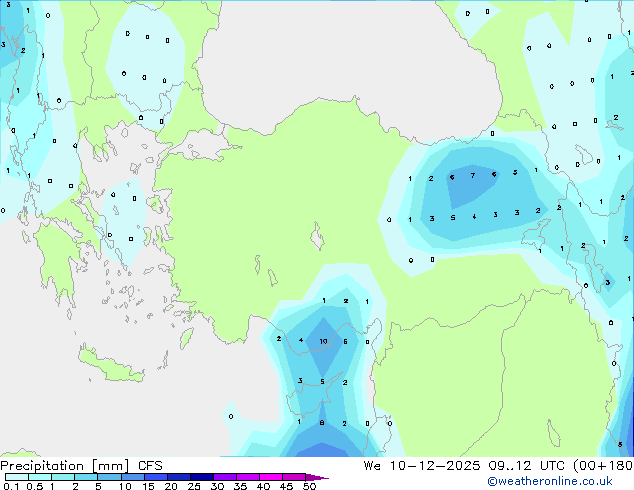This screenshot has width=634, height=490.
Task: Click the "Precipitation [mm] CFS" title text
Action: coord(81,466)
